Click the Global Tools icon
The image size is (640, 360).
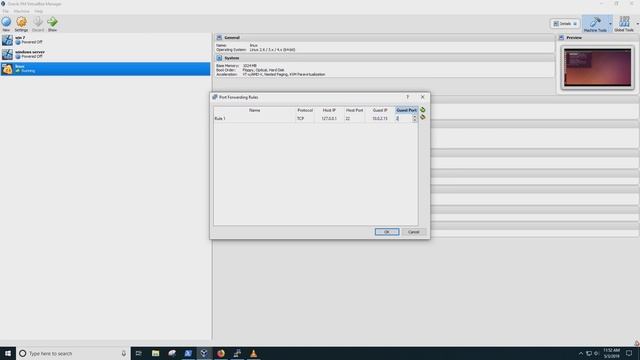(624, 24)
